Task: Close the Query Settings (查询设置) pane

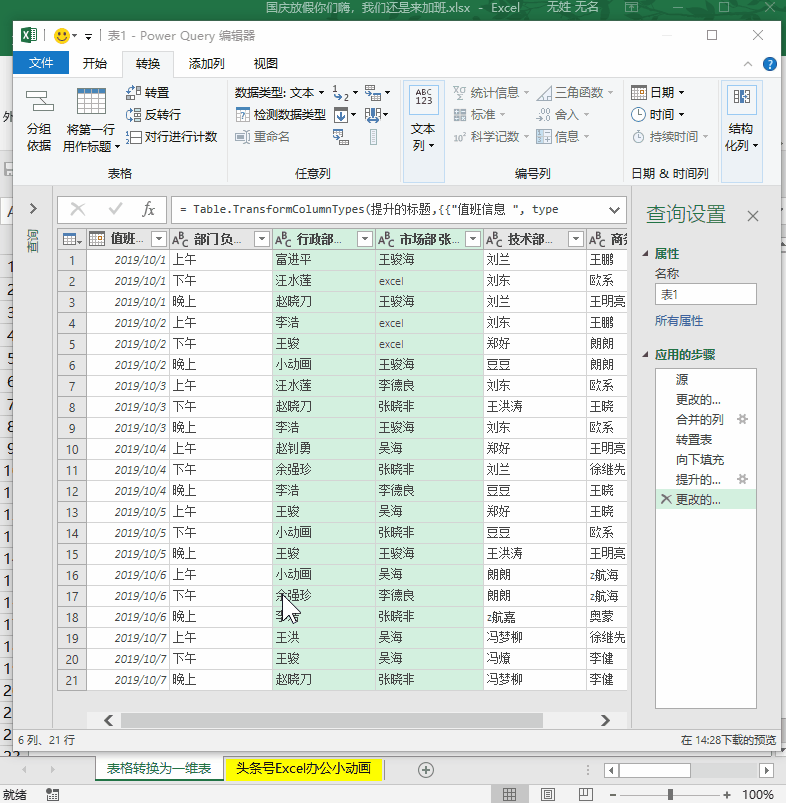Action: tap(752, 216)
